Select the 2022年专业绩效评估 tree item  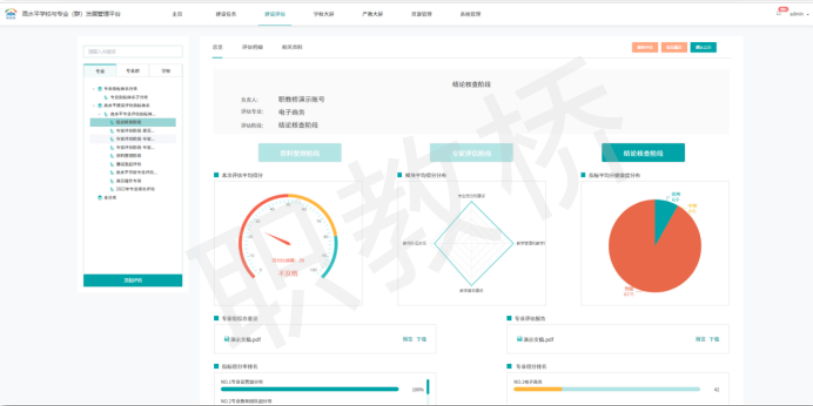[135, 189]
